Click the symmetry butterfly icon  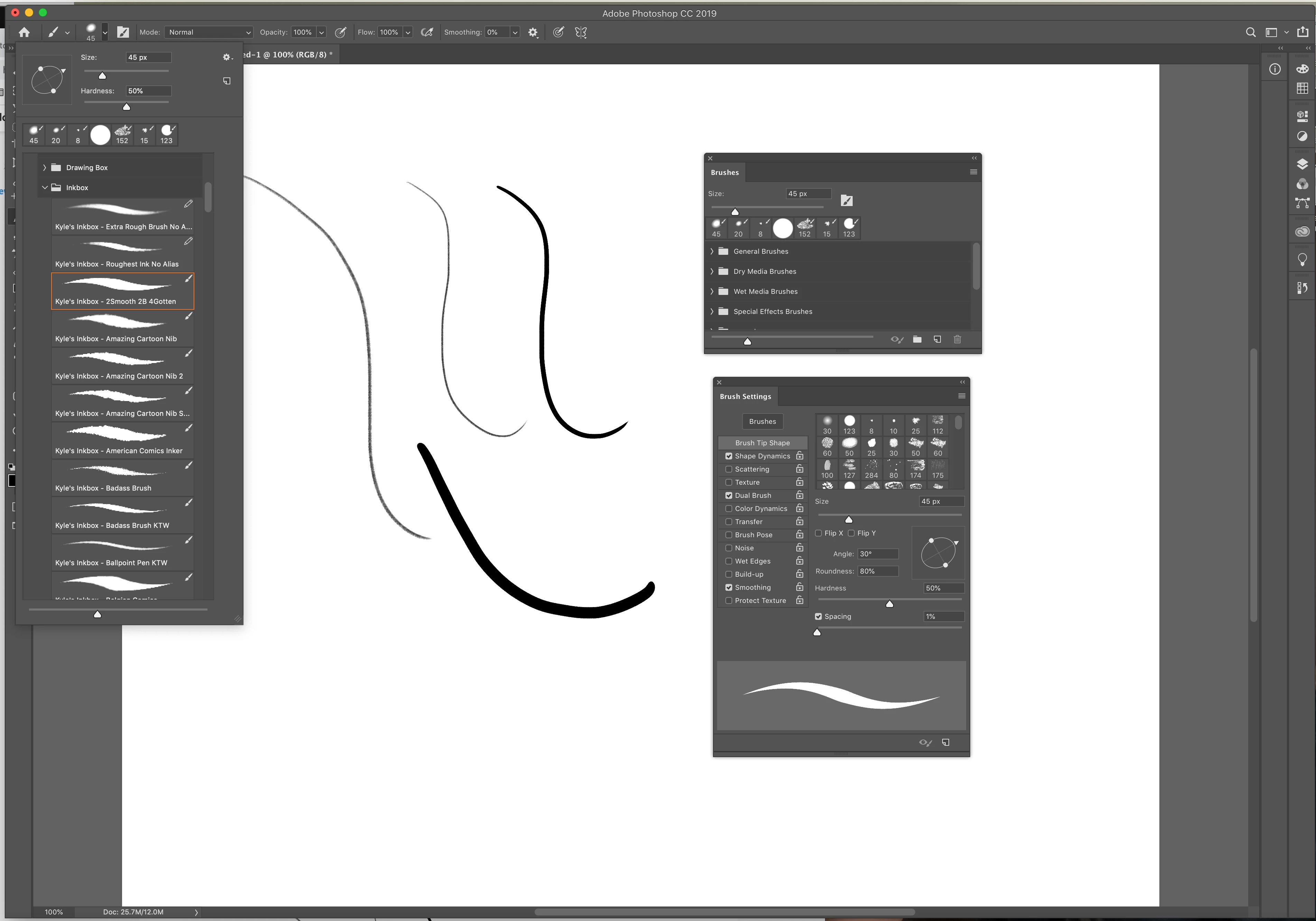pos(581,32)
